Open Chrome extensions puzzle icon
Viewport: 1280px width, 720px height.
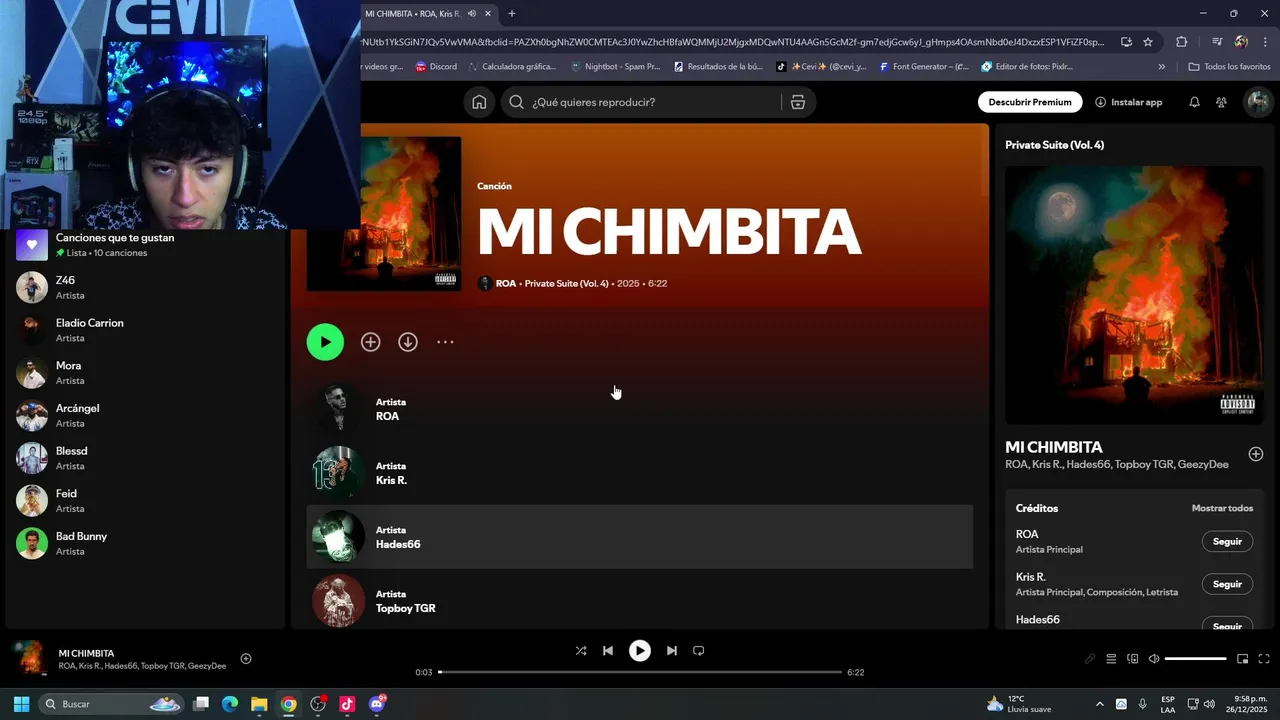pos(1182,42)
